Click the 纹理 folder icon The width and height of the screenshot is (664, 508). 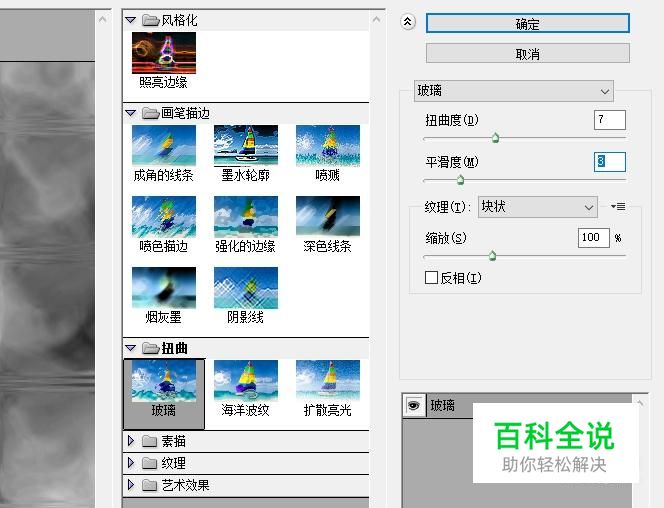point(149,463)
